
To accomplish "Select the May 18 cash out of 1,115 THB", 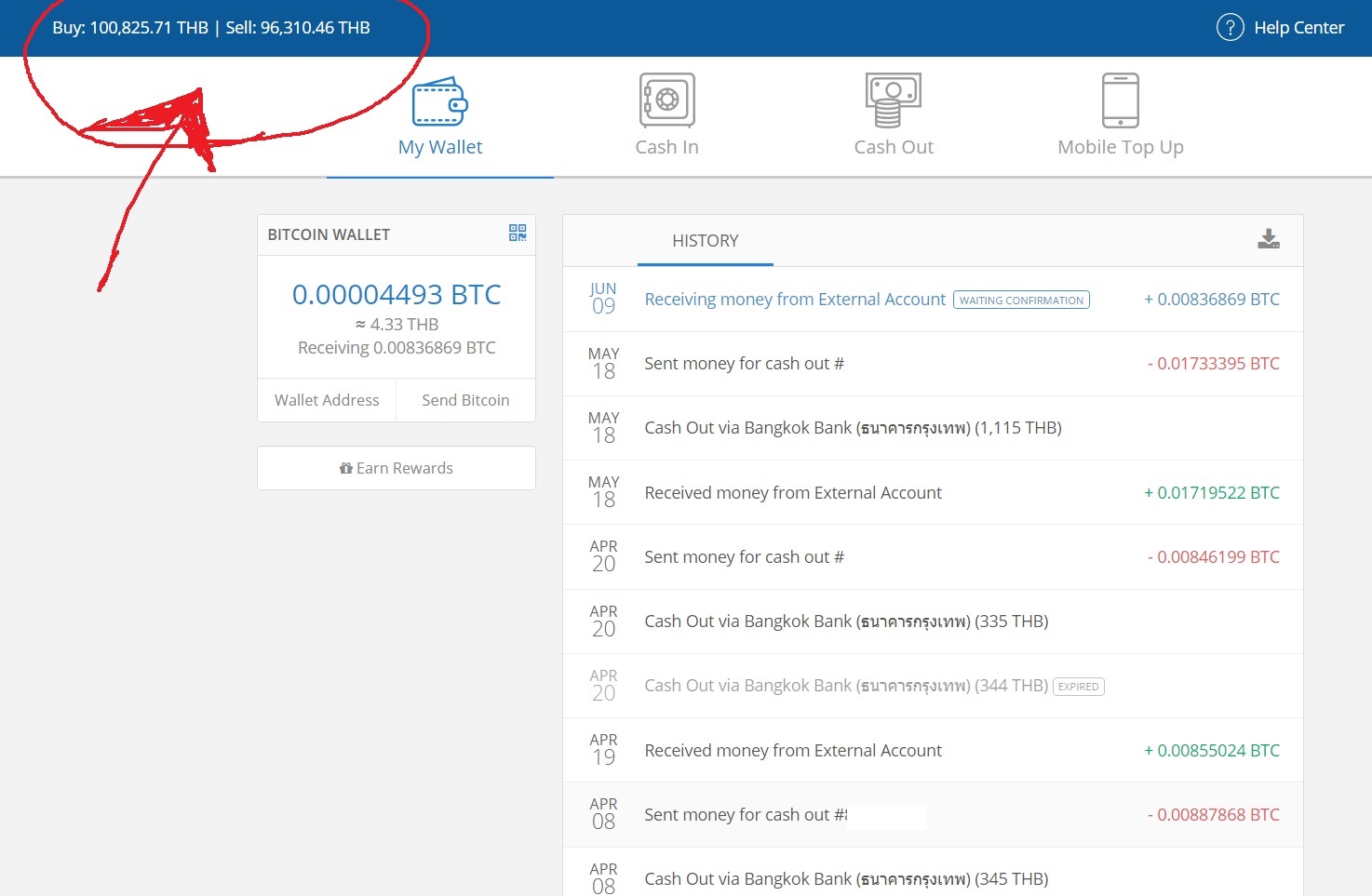I will point(852,428).
